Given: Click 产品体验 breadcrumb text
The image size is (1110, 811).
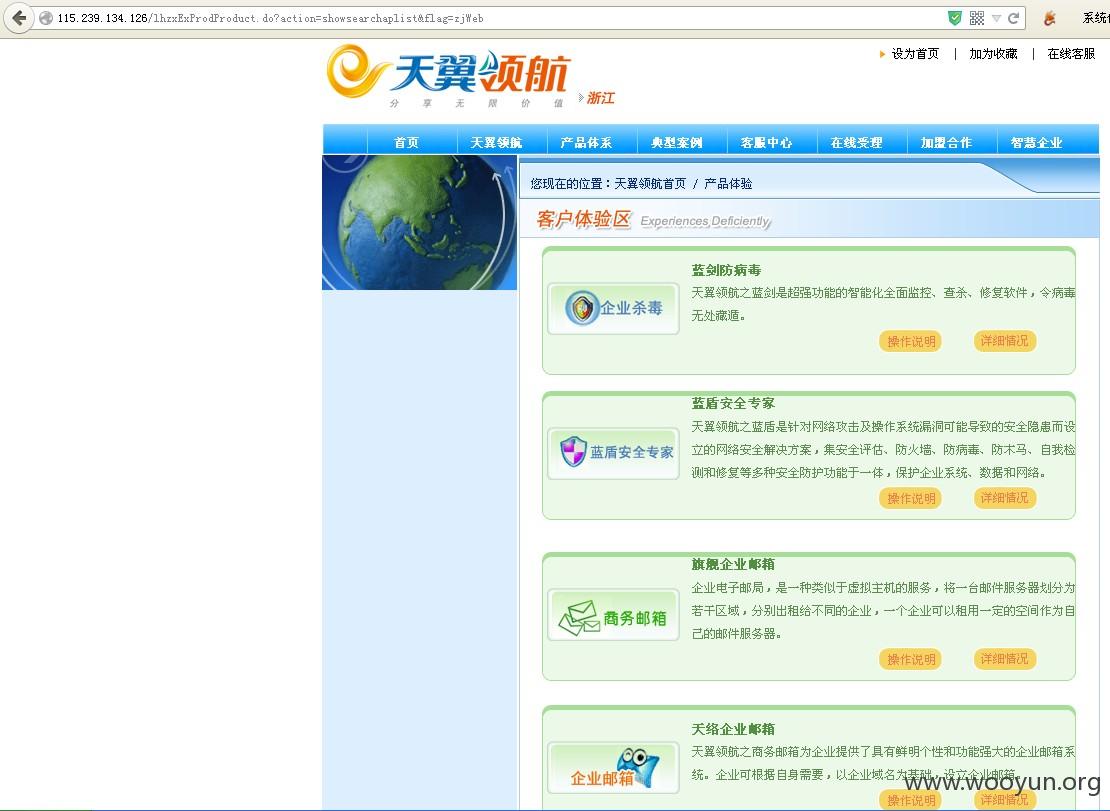Looking at the screenshot, I should (x=728, y=183).
